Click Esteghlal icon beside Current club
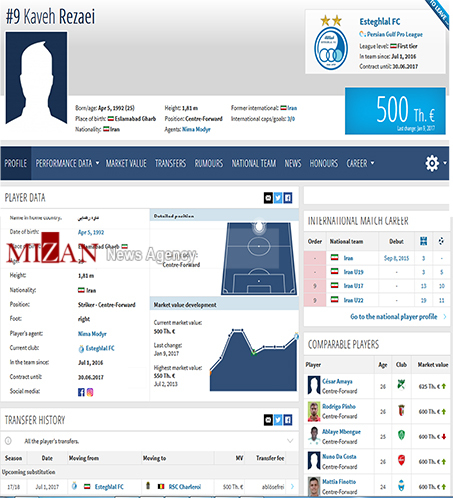Screen dimensions: 453x498 click(81, 349)
